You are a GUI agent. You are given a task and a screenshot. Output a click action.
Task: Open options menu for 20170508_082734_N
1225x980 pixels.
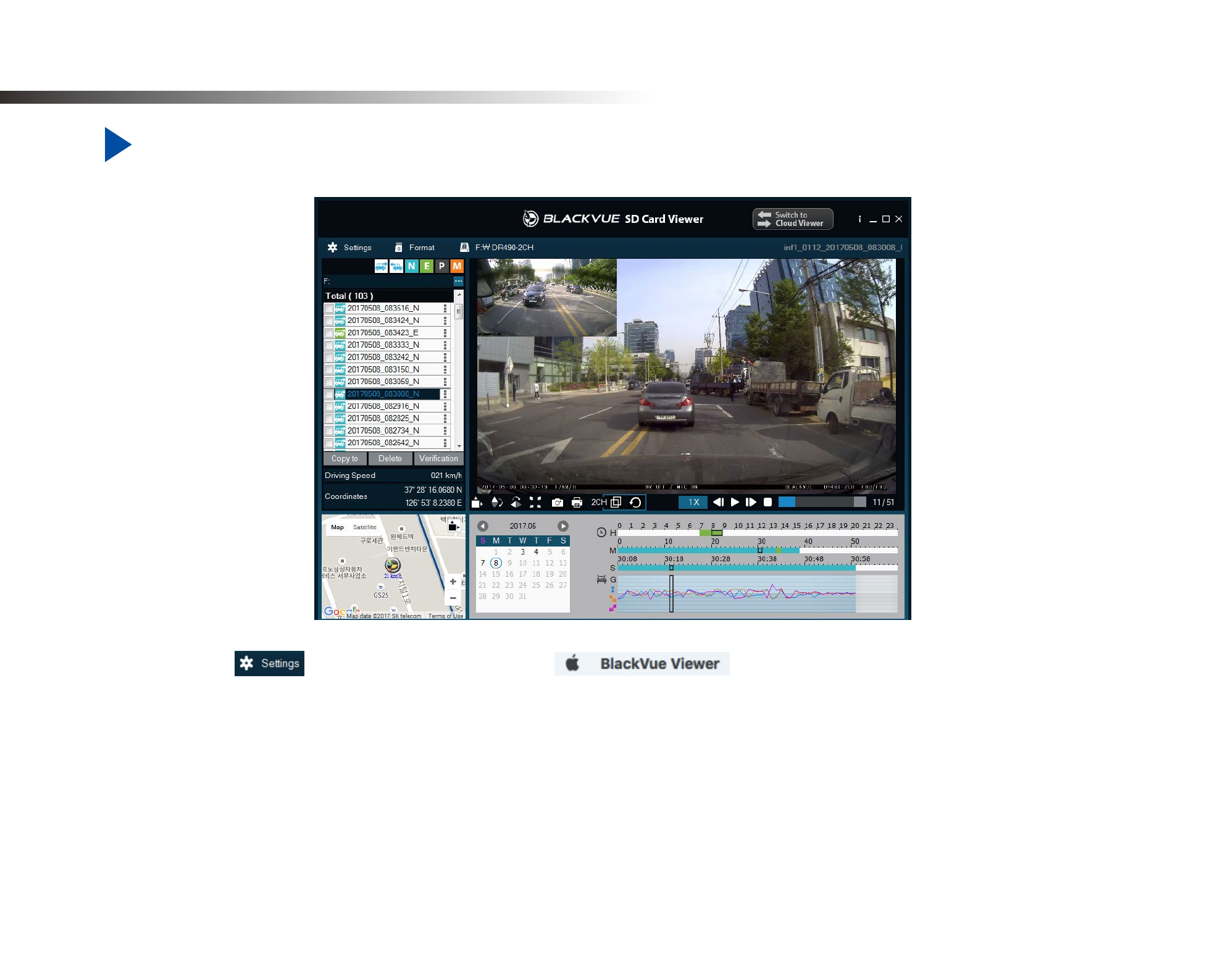[445, 431]
